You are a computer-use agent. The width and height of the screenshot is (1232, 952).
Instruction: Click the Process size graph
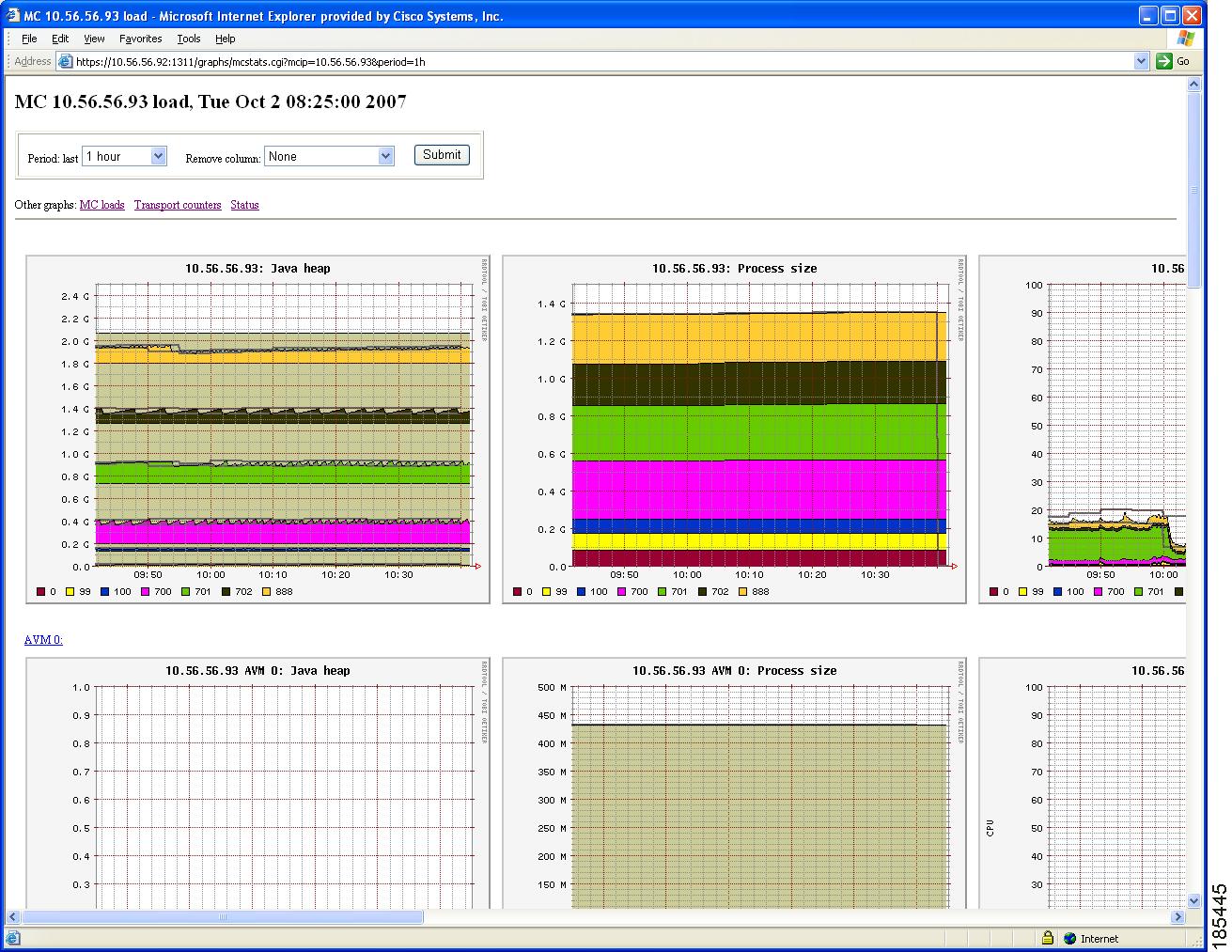point(734,429)
